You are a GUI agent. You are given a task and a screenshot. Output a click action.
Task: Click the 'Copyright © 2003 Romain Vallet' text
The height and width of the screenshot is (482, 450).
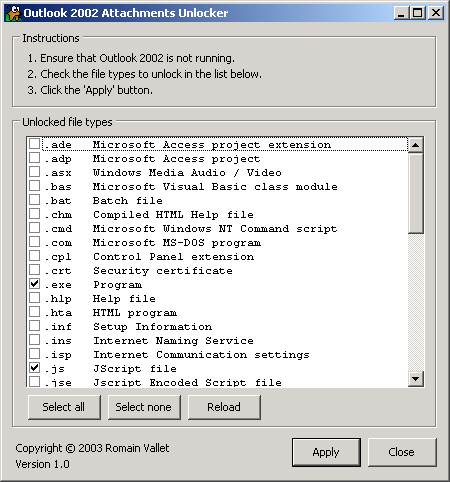92,448
